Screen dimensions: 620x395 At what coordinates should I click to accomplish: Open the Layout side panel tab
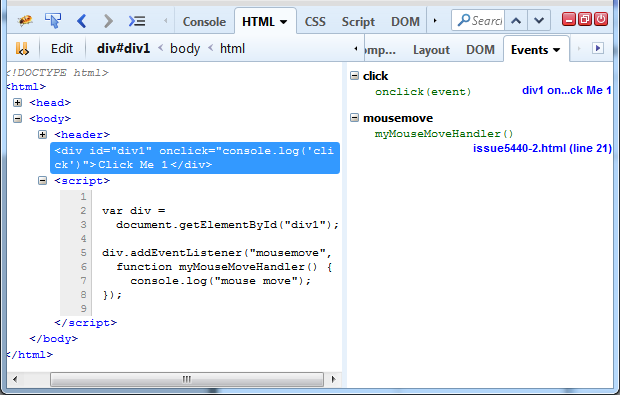click(x=431, y=50)
